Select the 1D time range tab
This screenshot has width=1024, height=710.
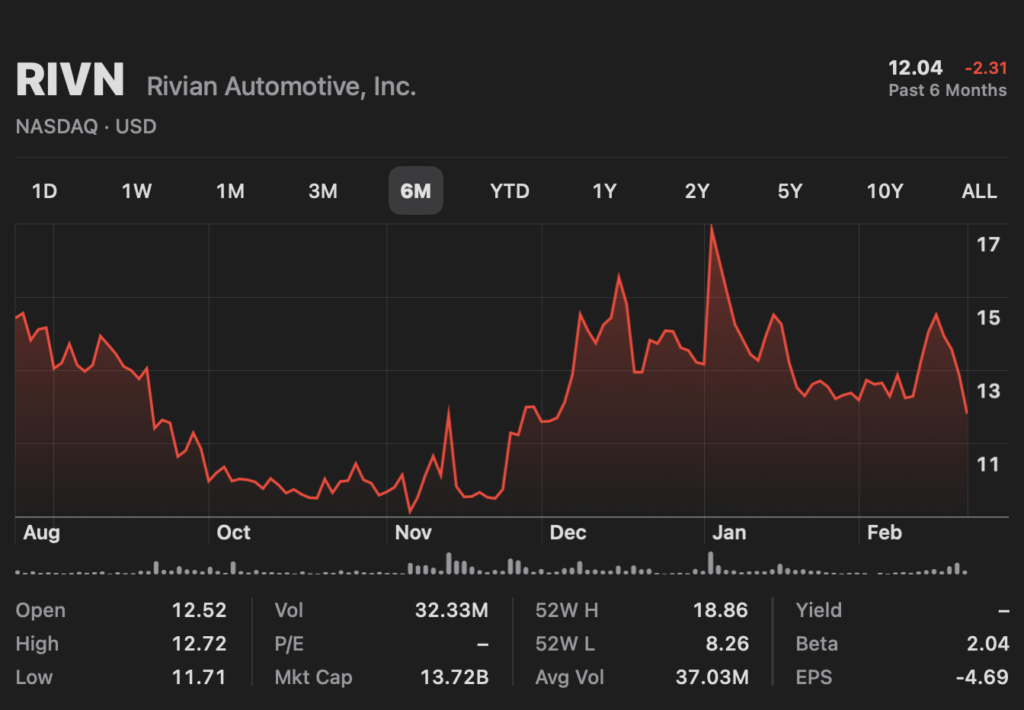44,191
